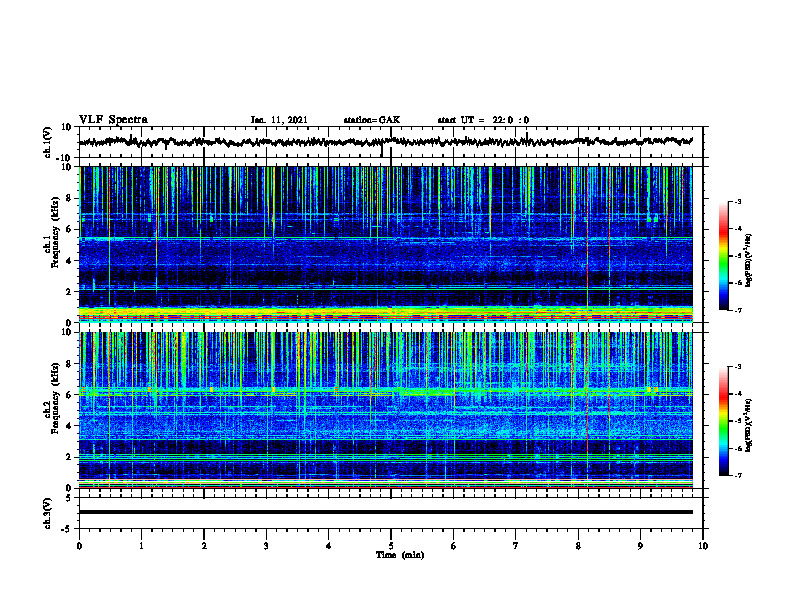Click the ch.2 color scale log(PSD) unit label
Viewport: 792px width, 612px height.
pyautogui.click(x=749, y=425)
